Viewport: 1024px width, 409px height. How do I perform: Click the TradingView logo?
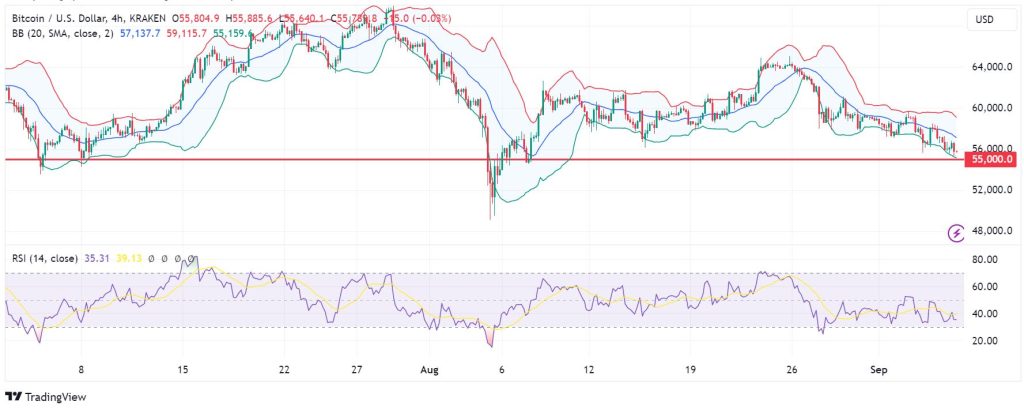coord(46,397)
